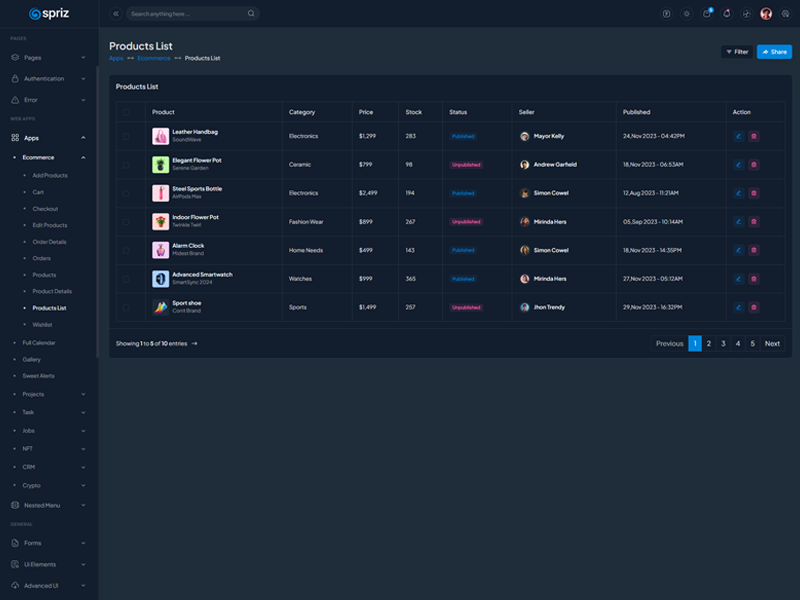Expand the Authentication sidebar menu
Screen dimensions: 800x600
(x=48, y=79)
